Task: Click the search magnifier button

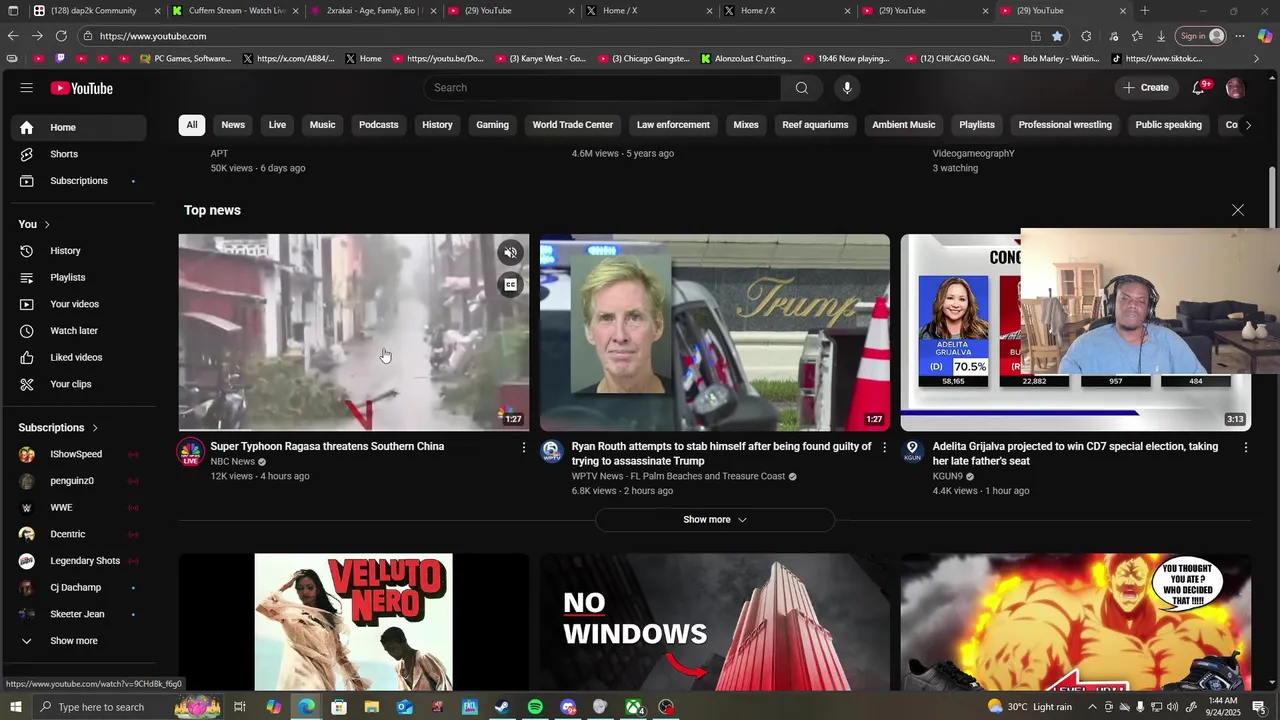Action: (x=801, y=88)
